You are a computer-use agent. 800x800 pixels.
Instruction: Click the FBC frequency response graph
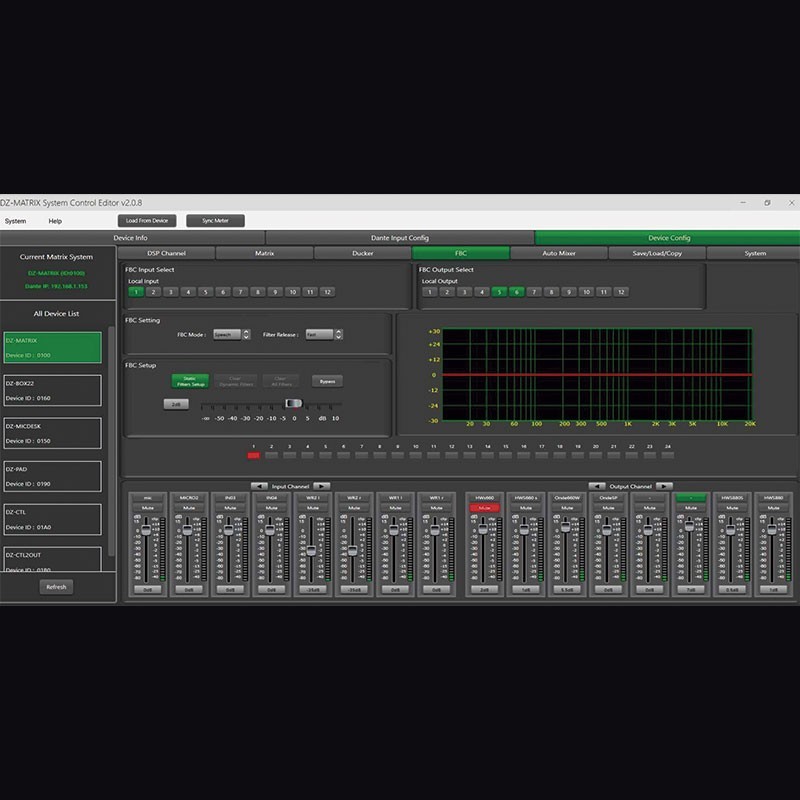[x=597, y=374]
